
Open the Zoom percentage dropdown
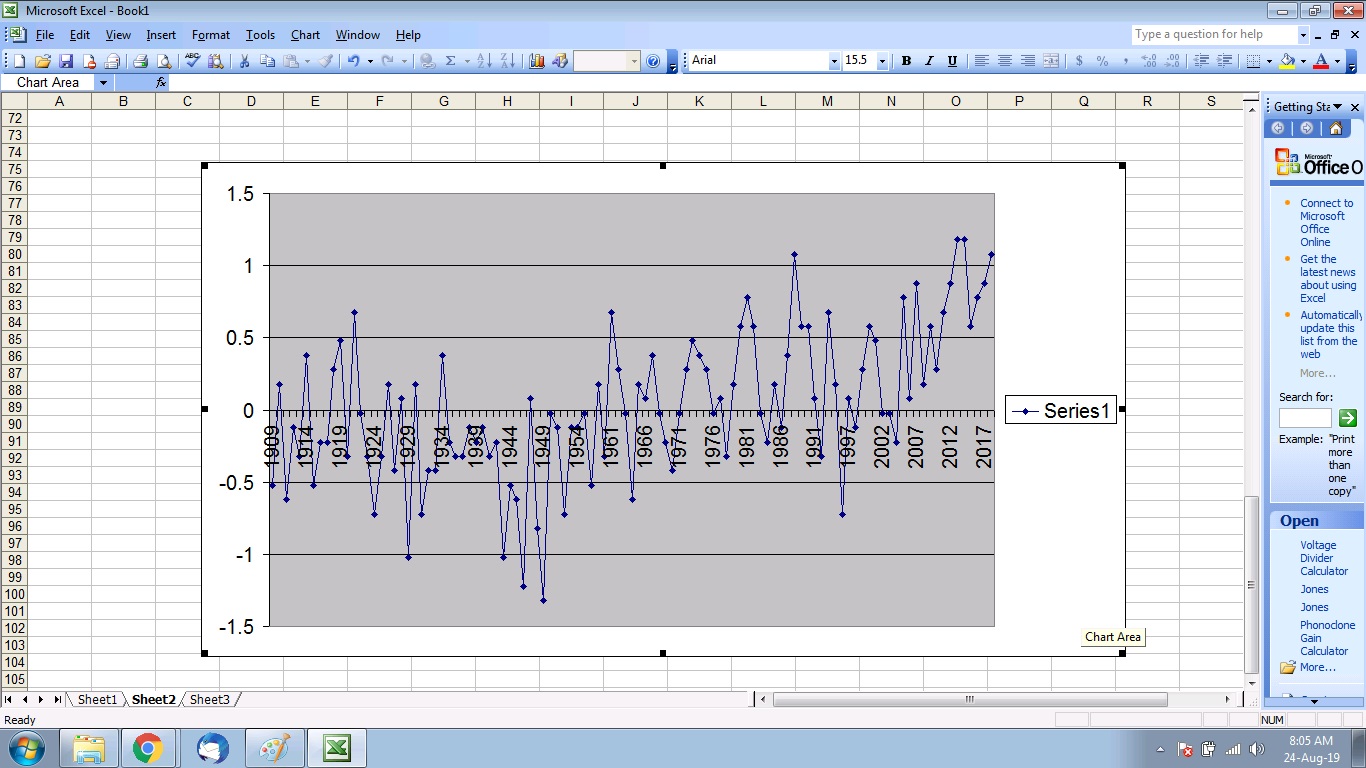(633, 61)
